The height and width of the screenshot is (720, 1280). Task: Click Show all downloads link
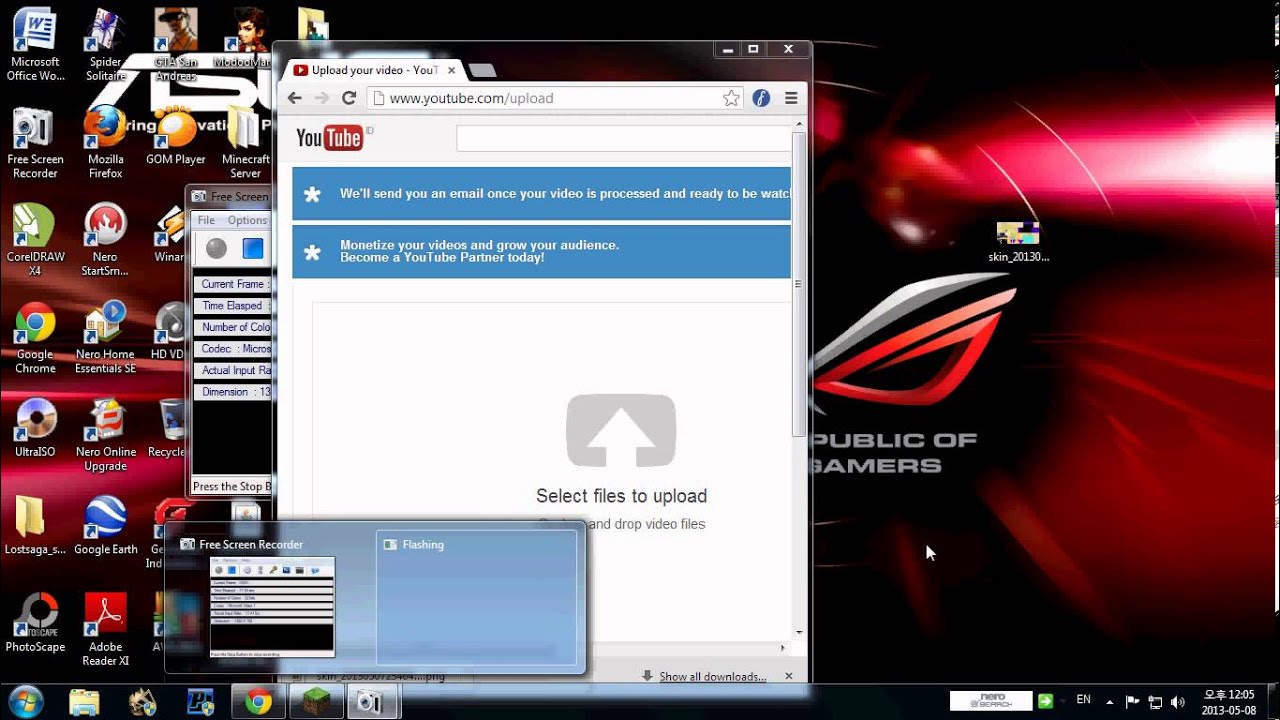click(x=713, y=677)
